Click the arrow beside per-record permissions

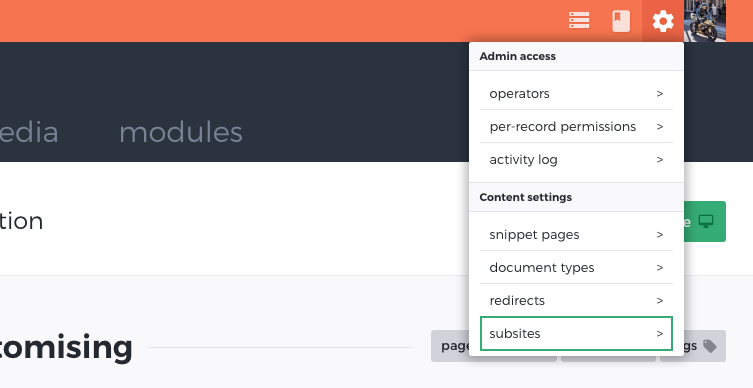(660, 127)
